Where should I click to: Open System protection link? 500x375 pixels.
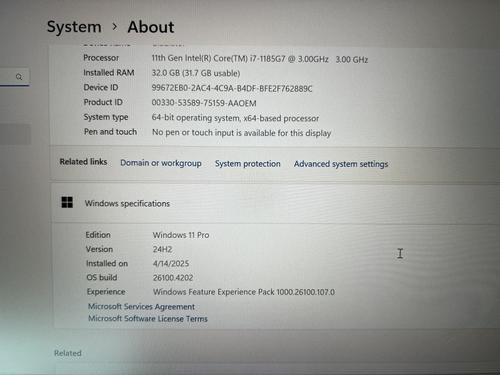(x=247, y=164)
